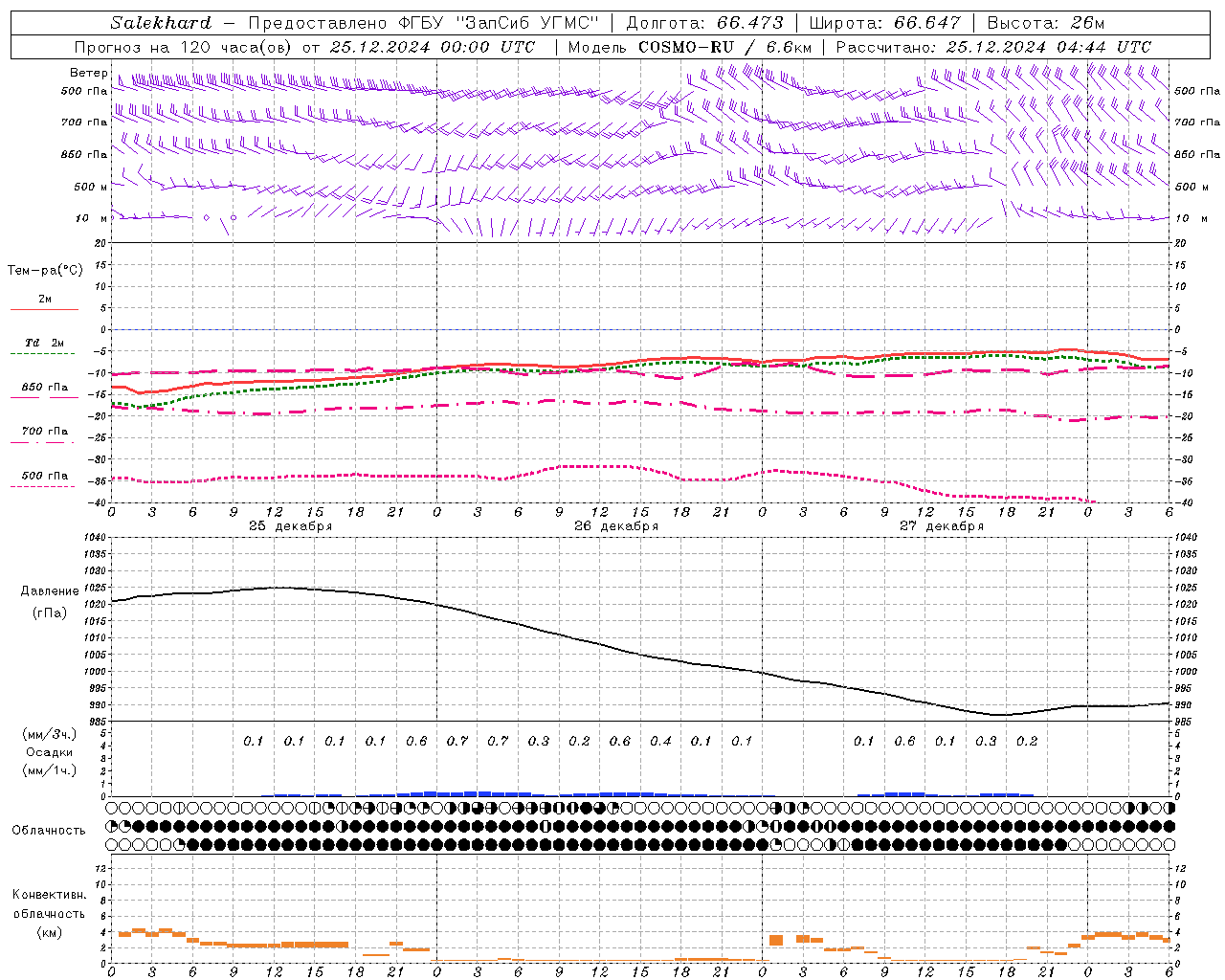Click the 'Модель COSMO-RU / 6.6км' text

tap(689, 47)
